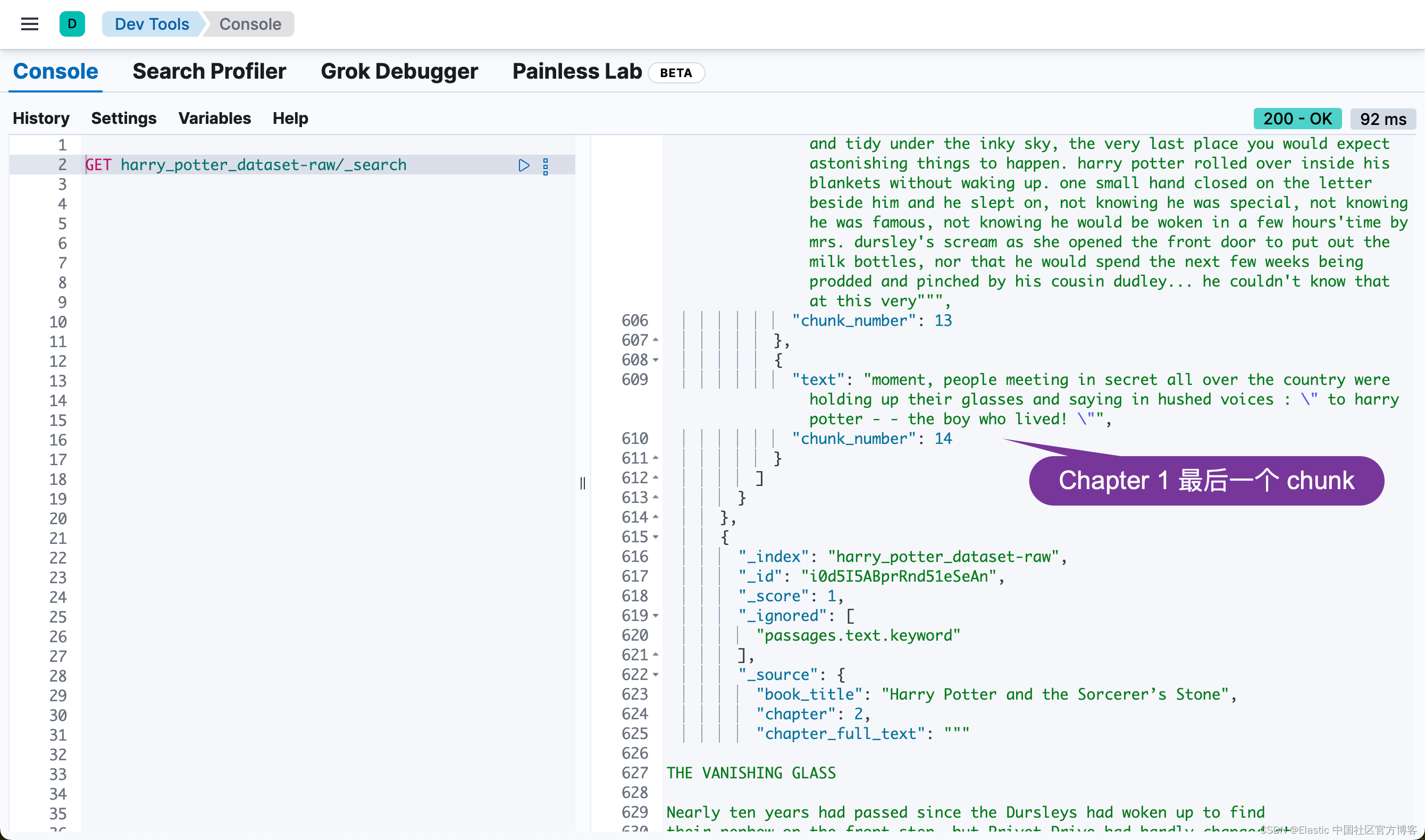
Task: Collapse the fold at line 615
Action: tap(656, 537)
